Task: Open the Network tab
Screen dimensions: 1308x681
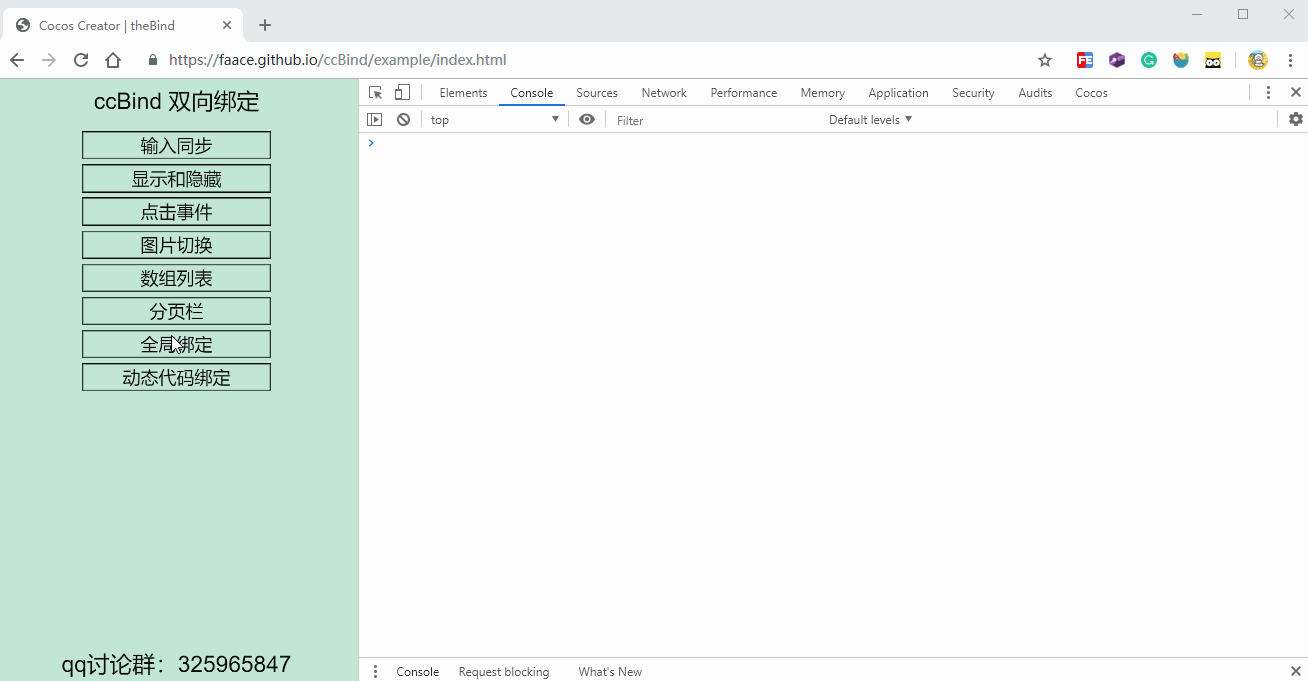Action: pos(664,92)
